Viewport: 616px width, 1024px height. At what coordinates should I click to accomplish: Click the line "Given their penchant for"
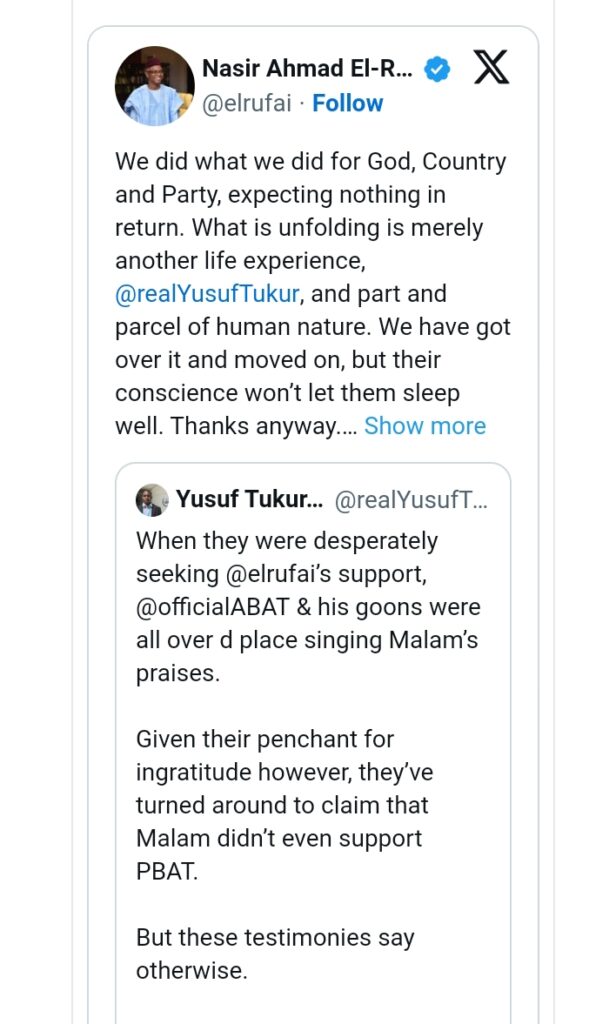[265, 739]
